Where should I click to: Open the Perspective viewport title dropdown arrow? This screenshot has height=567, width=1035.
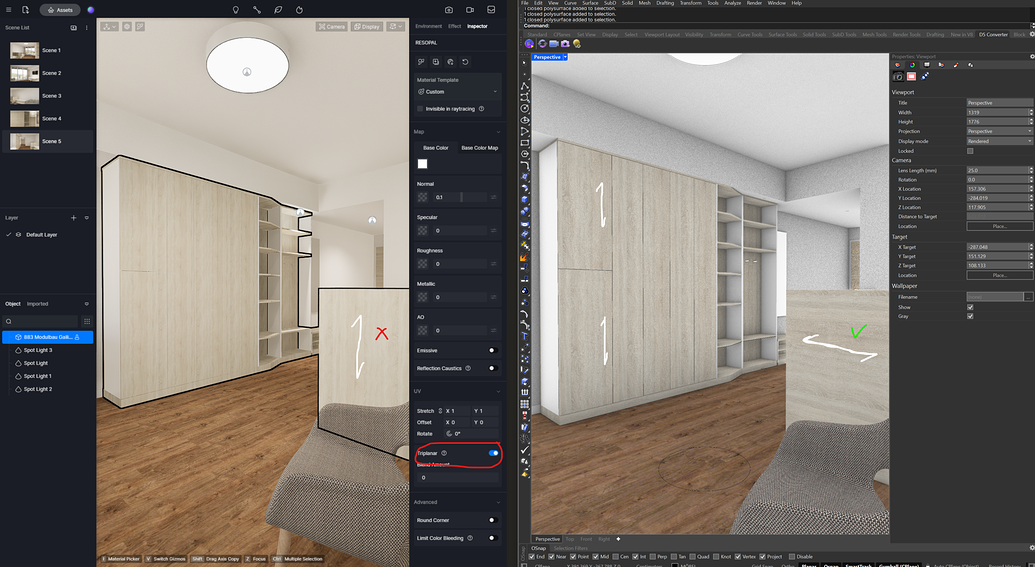565,57
